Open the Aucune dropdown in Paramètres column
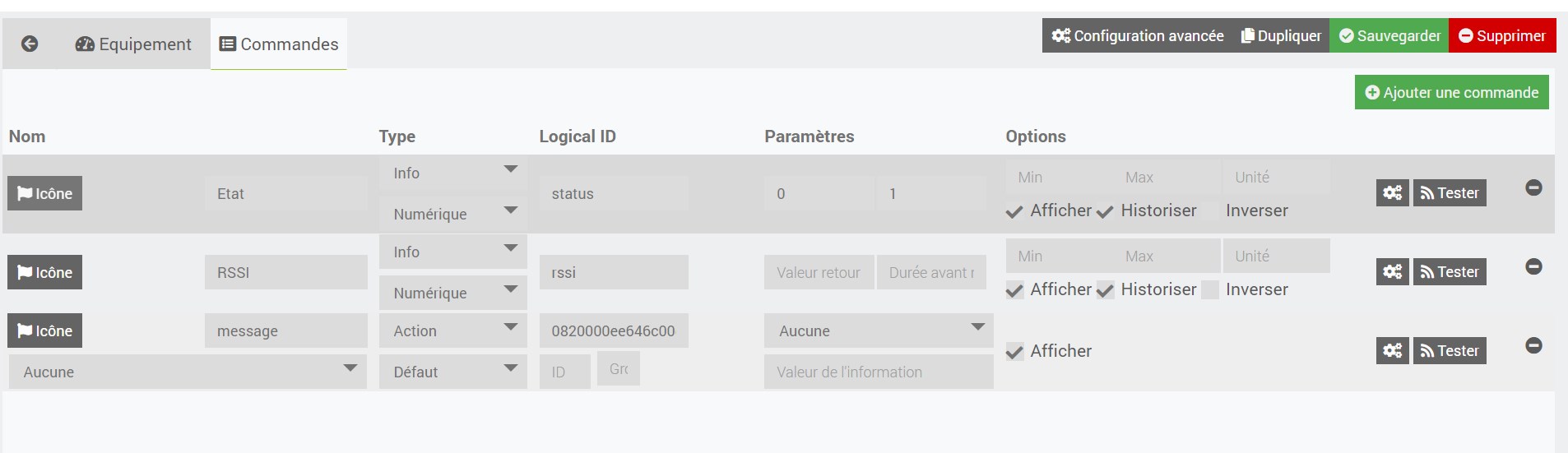 tap(878, 331)
